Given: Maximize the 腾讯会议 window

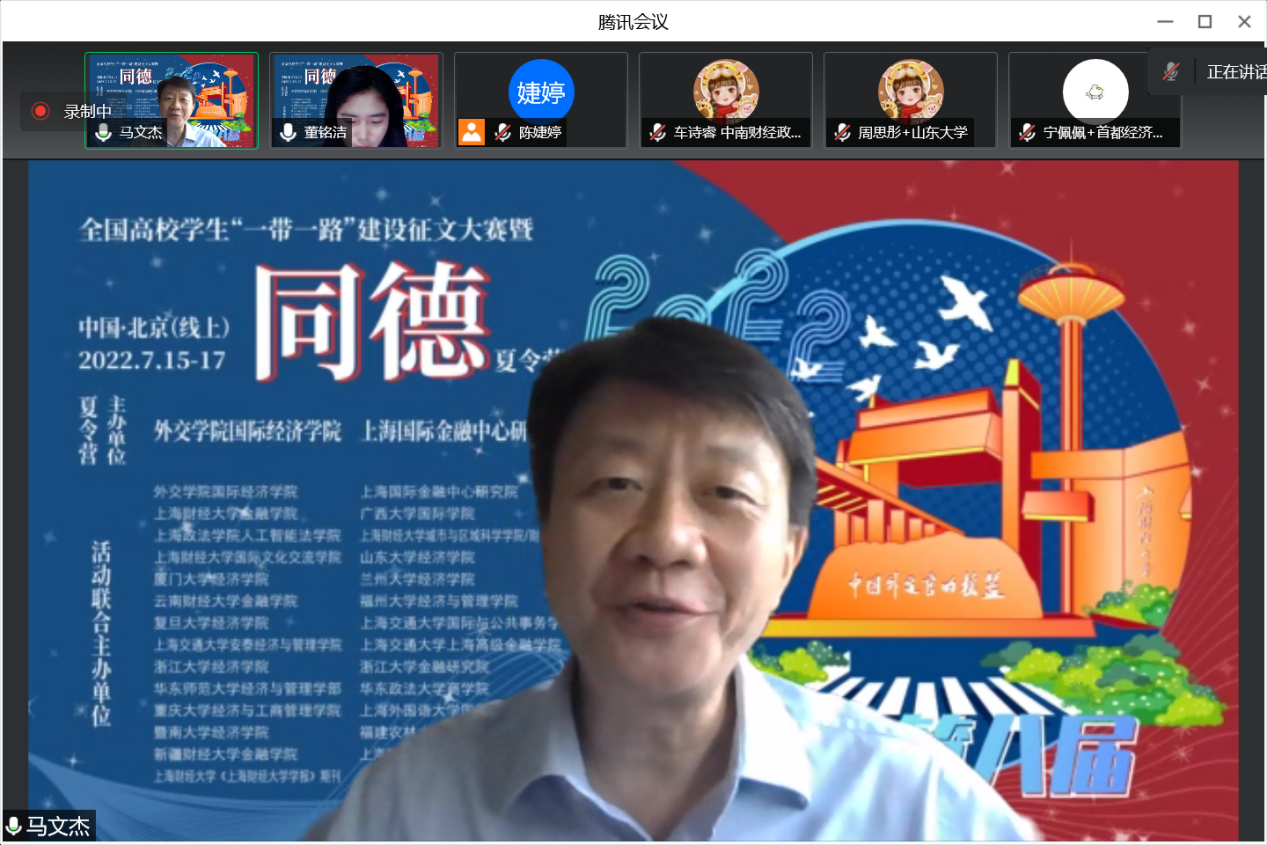Looking at the screenshot, I should click(x=1205, y=21).
